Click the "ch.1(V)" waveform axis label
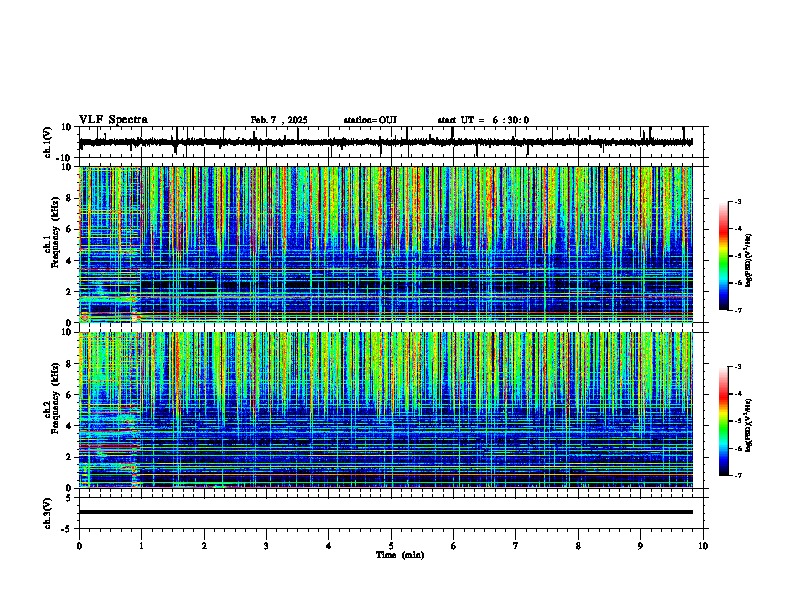This screenshot has height=612, width=792. tap(48, 142)
